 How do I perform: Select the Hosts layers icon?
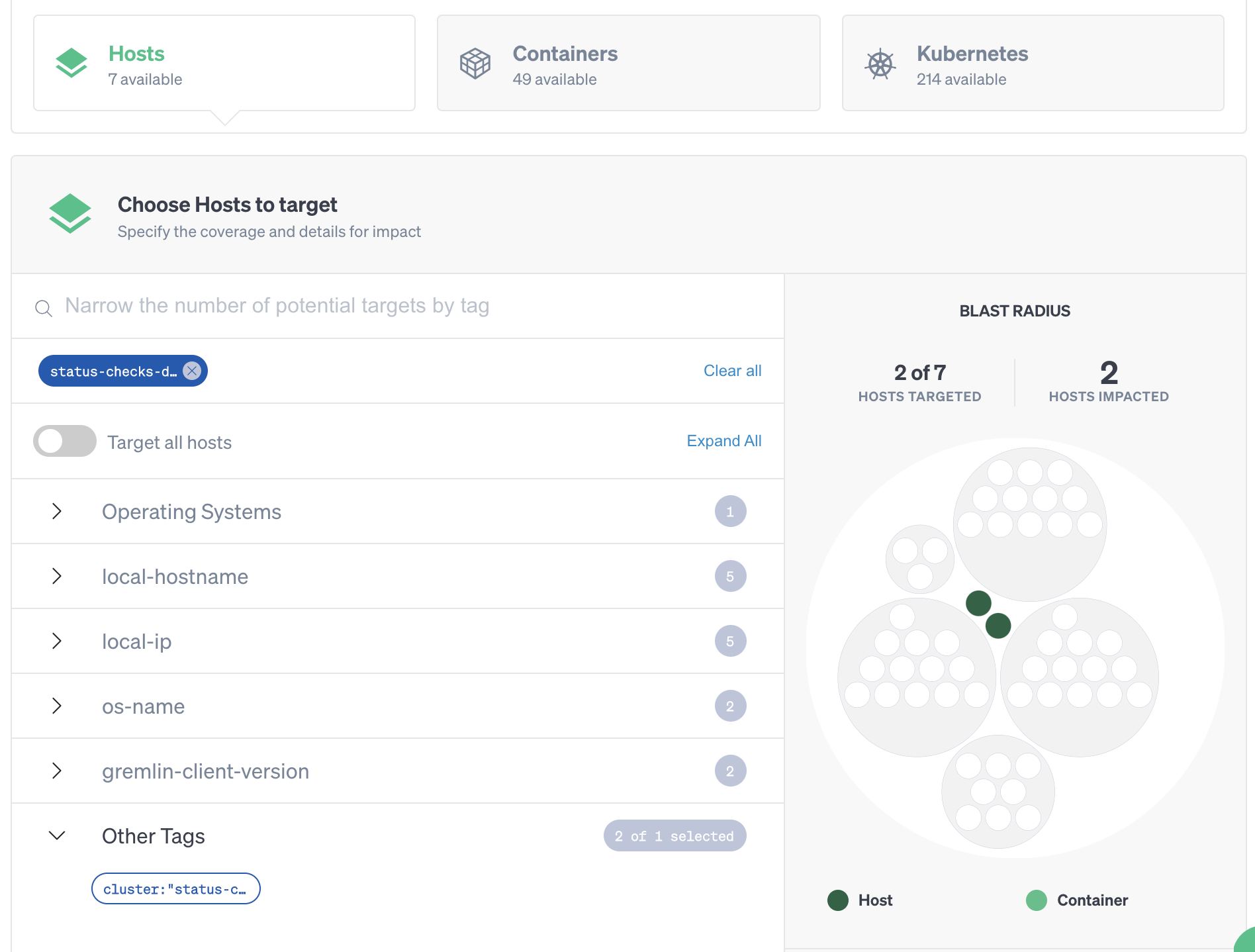(x=71, y=62)
